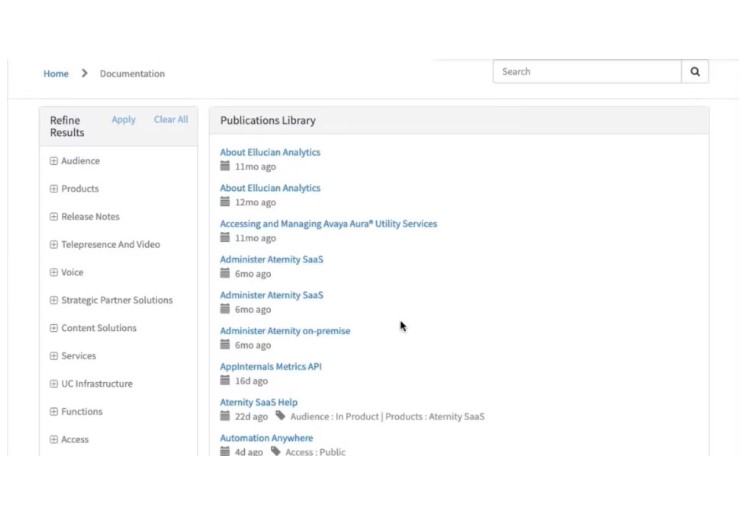Click the search magnifier icon button
Image resolution: width=746 pixels, height=528 pixels.
coord(695,72)
